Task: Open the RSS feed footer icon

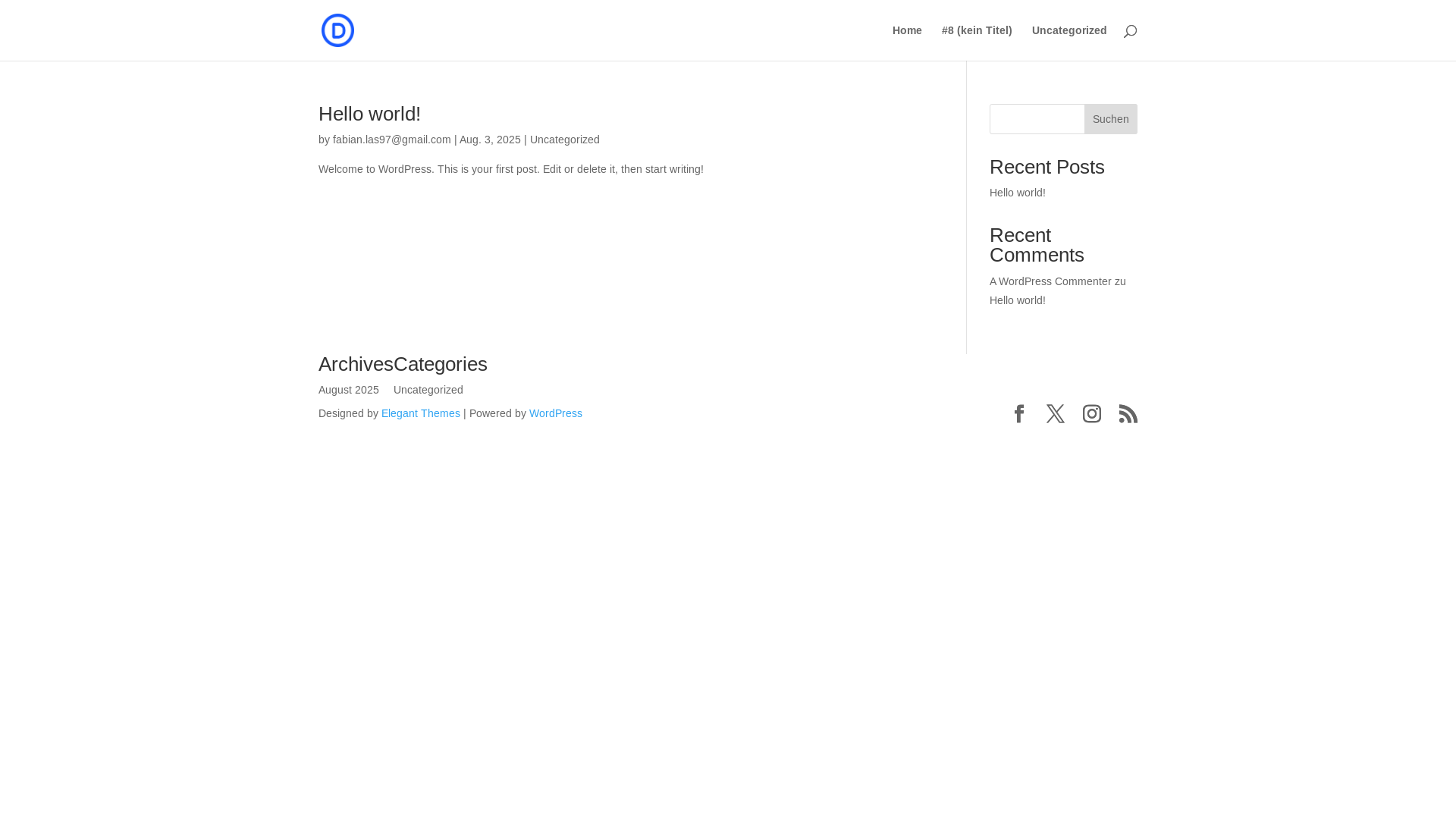Action: [x=1128, y=413]
